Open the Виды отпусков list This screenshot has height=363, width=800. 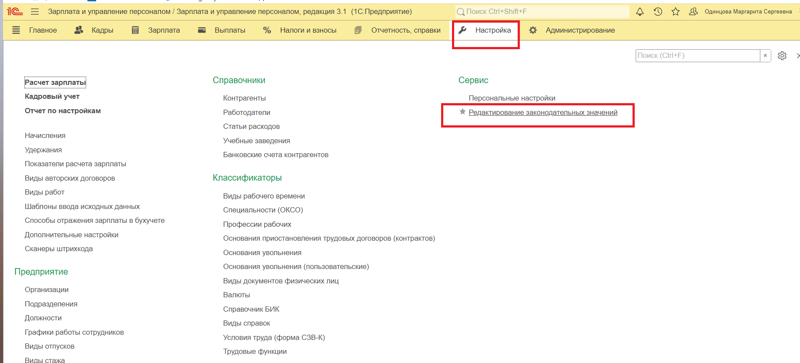click(49, 346)
